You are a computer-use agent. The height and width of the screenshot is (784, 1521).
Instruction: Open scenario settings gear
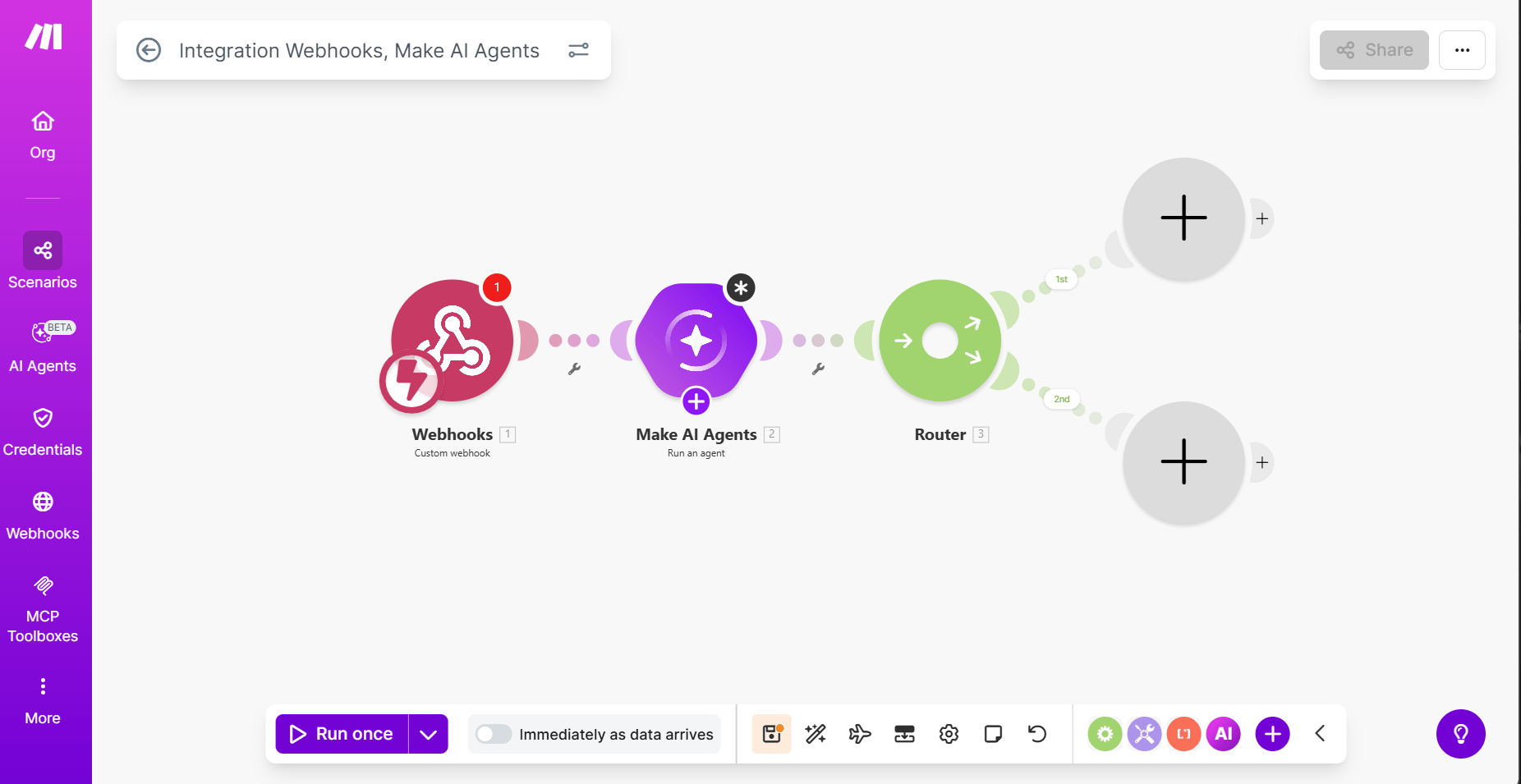click(x=949, y=734)
